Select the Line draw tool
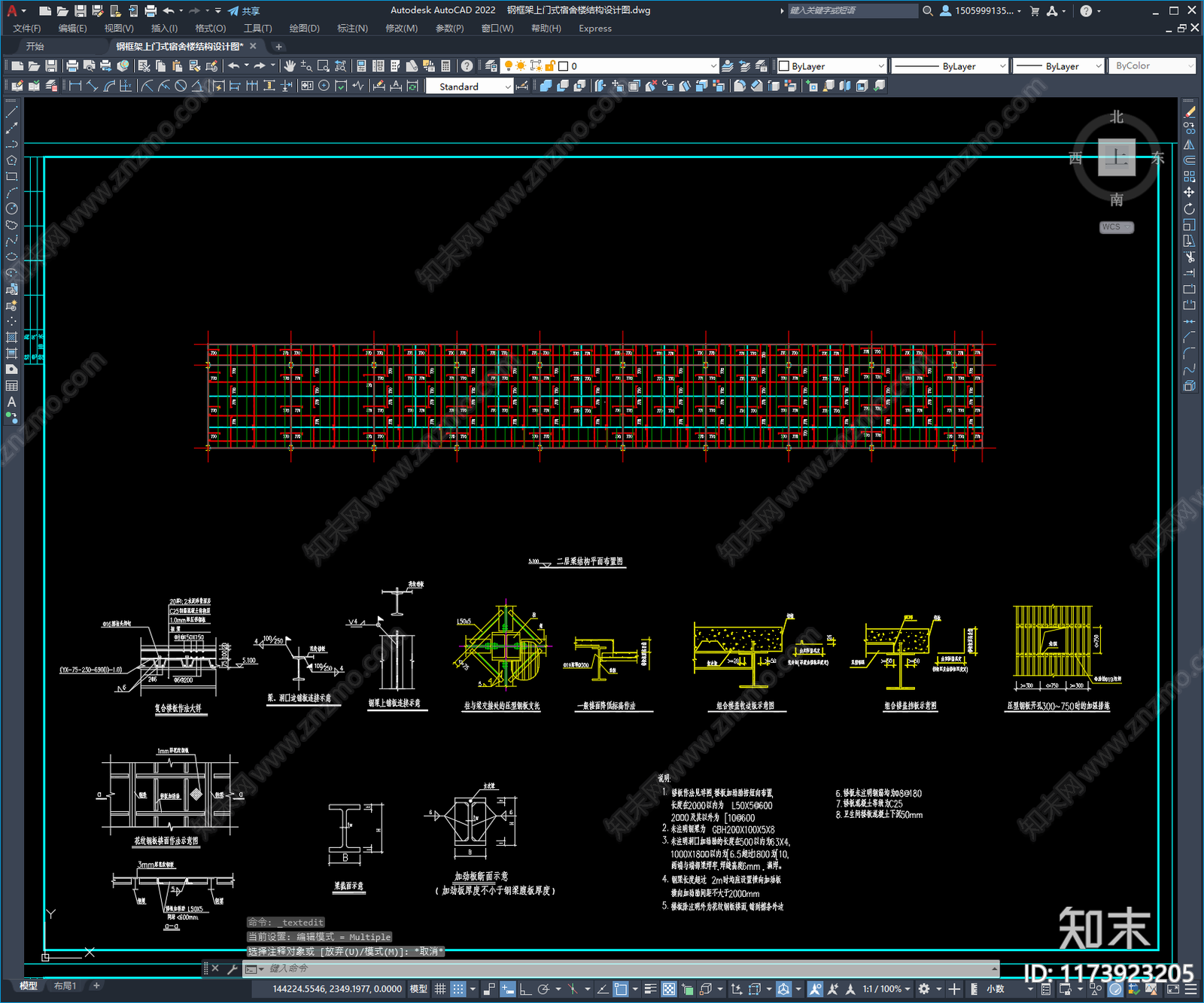The width and height of the screenshot is (1204, 1003). click(11, 111)
